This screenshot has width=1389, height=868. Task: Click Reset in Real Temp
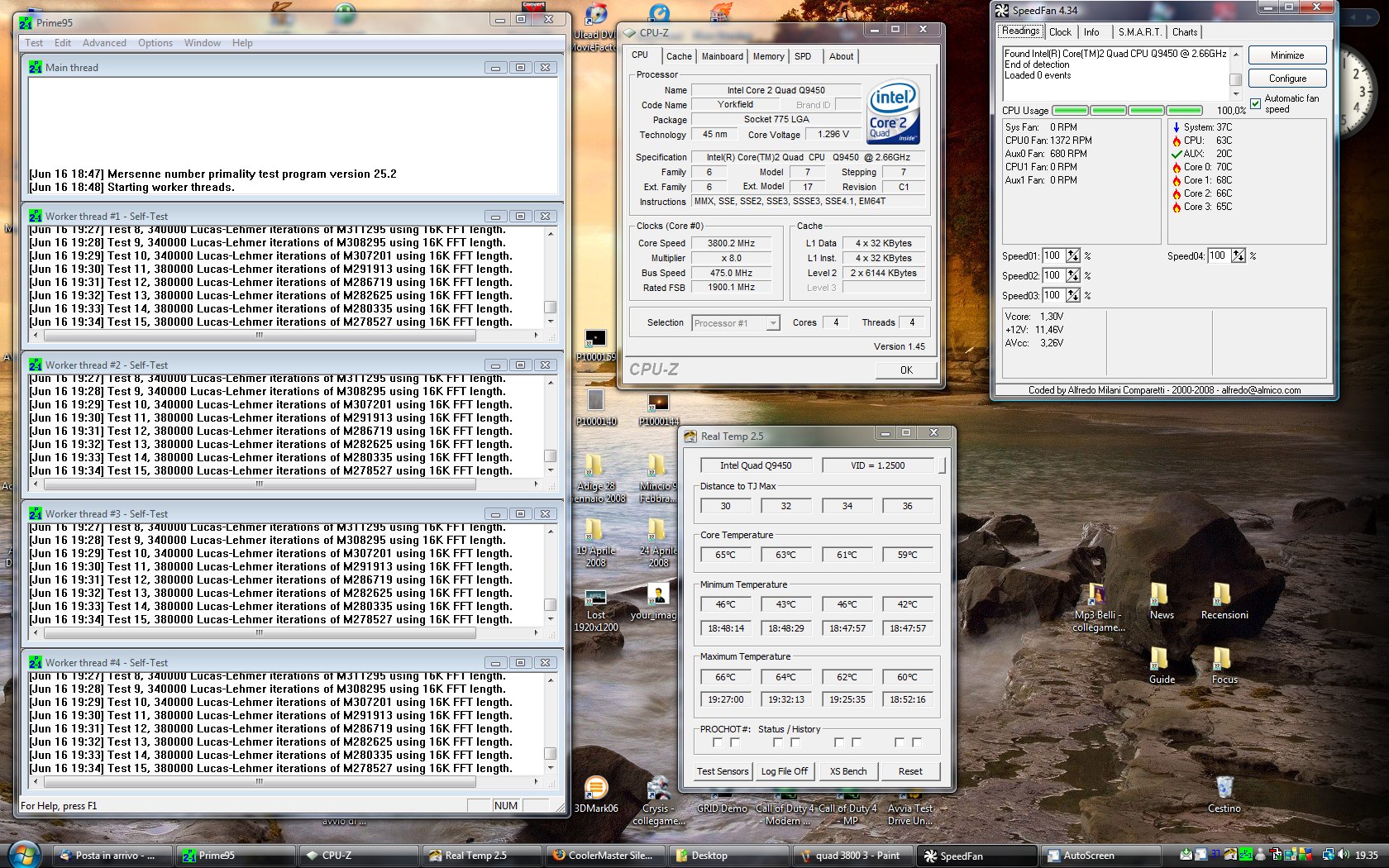coord(910,771)
